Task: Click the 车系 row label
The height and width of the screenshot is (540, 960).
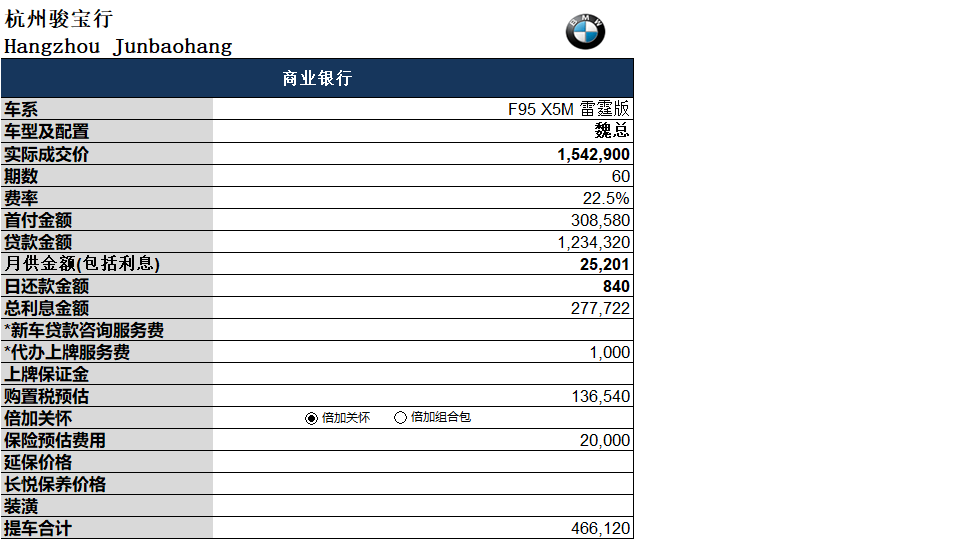Action: 21,110
